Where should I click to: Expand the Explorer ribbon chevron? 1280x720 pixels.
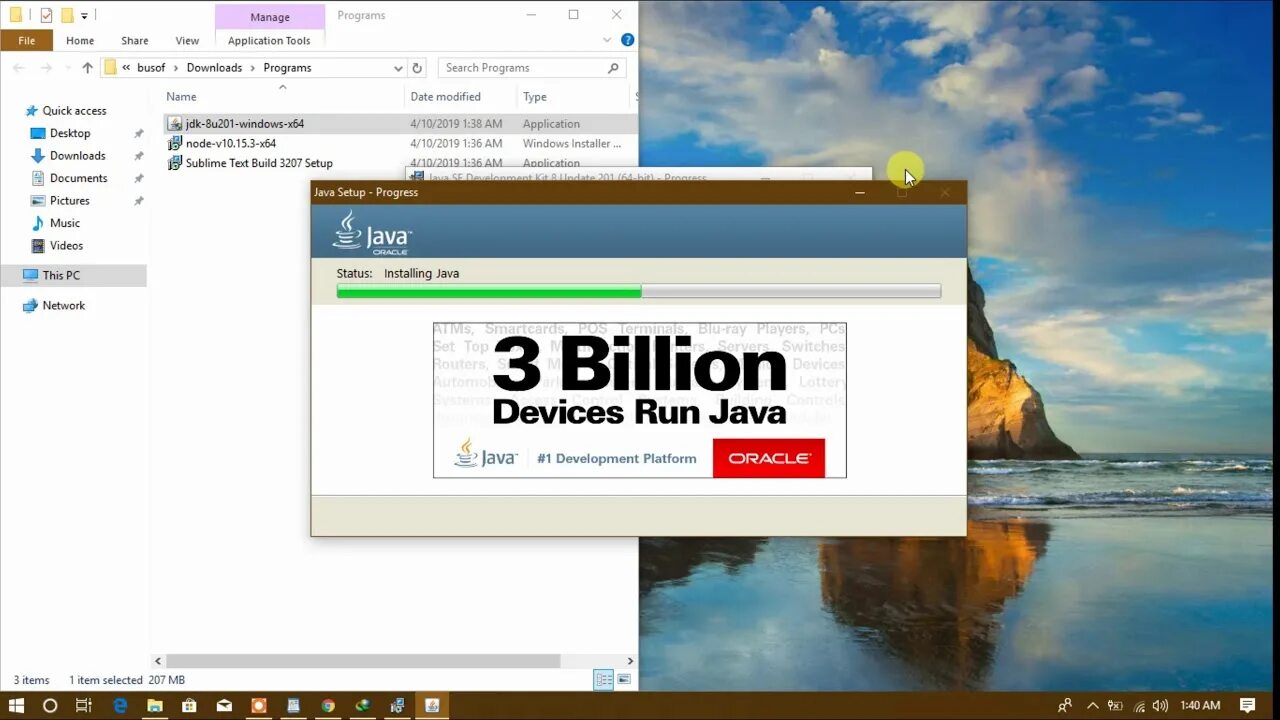coord(607,40)
